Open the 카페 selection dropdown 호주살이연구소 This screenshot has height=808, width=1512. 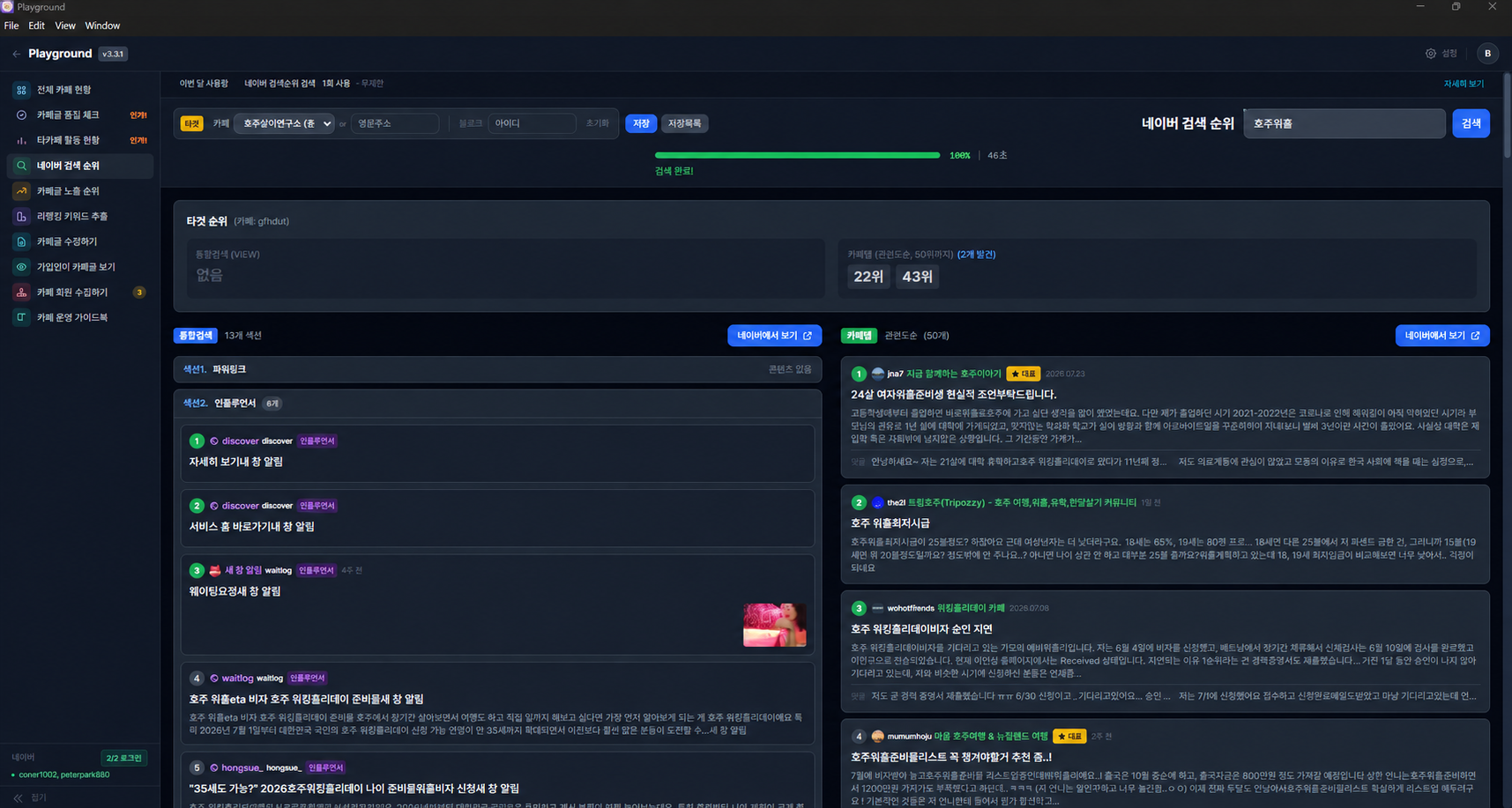(284, 123)
